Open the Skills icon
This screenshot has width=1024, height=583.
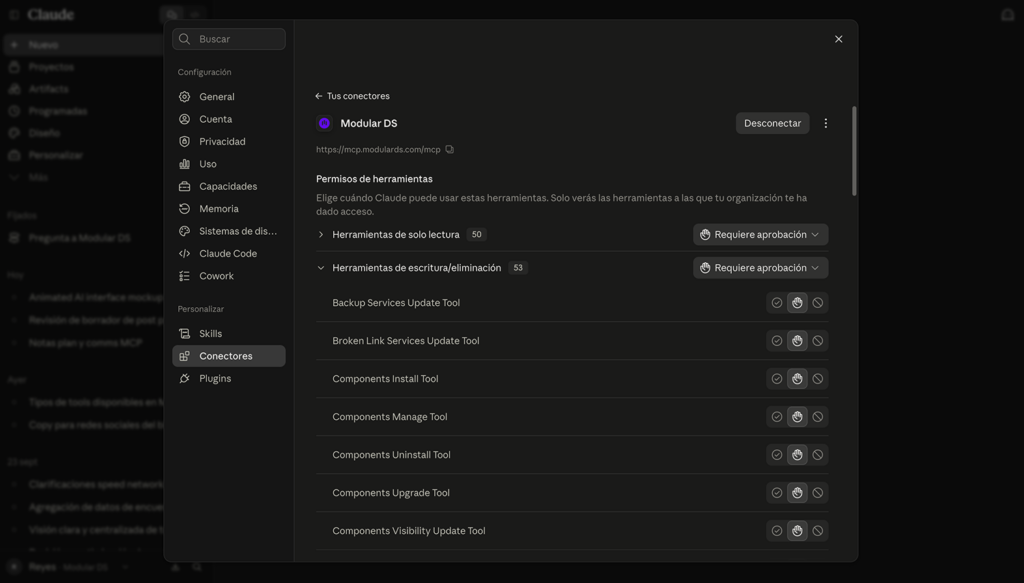coord(185,334)
